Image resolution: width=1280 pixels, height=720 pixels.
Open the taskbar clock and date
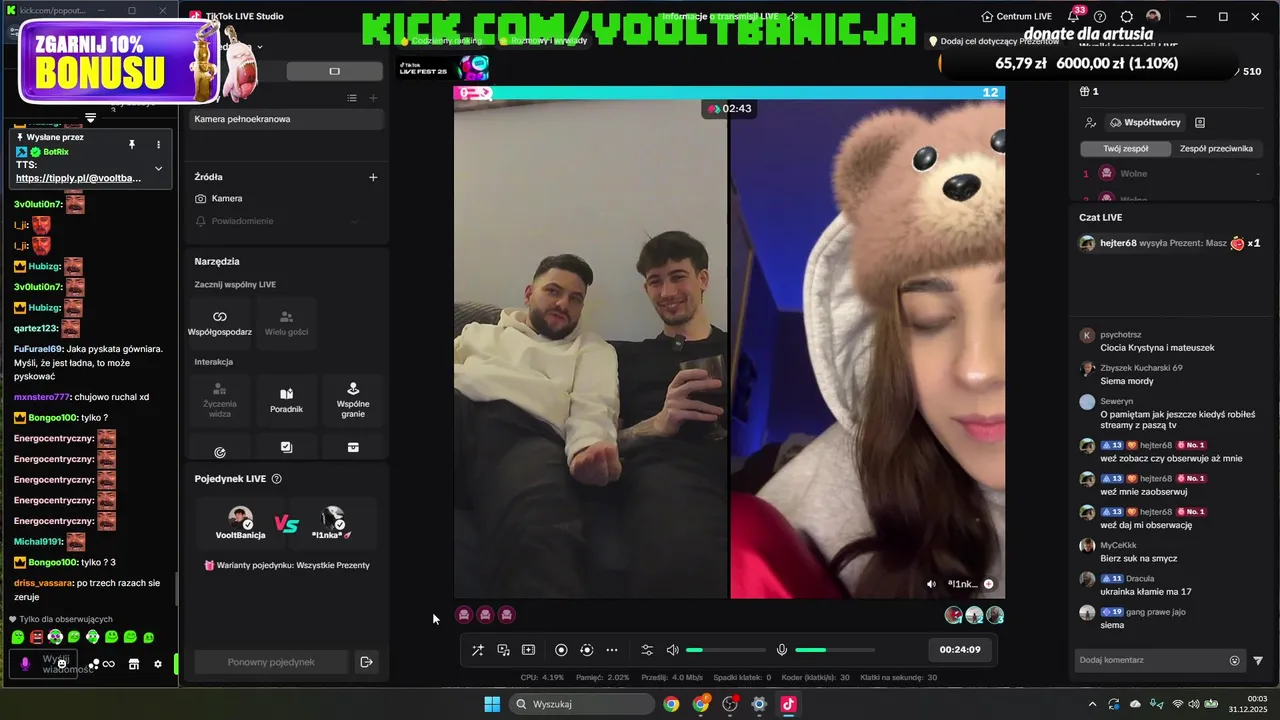click(x=1250, y=703)
